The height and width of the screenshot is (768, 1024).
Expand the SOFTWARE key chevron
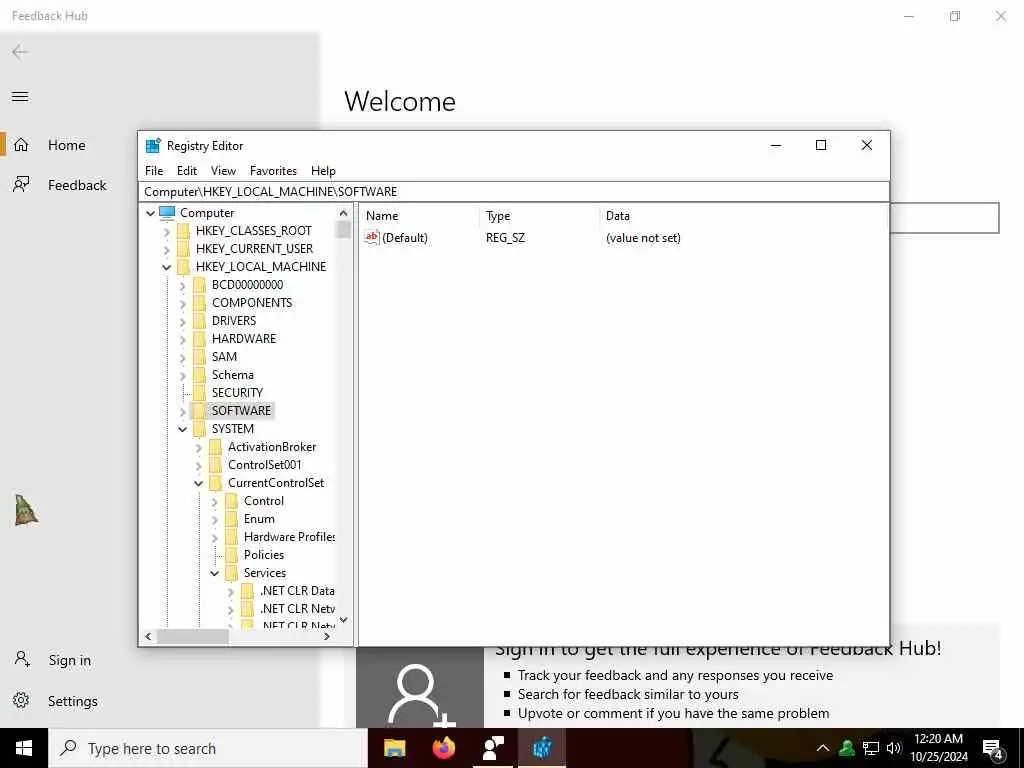[x=183, y=411]
